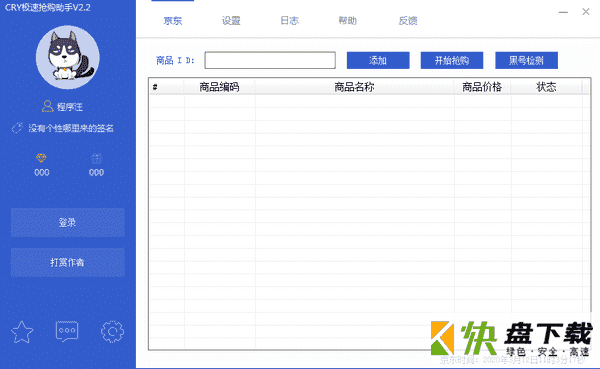The height and width of the screenshot is (369, 600).
Task: Open the 日志 tab
Action: tap(289, 21)
